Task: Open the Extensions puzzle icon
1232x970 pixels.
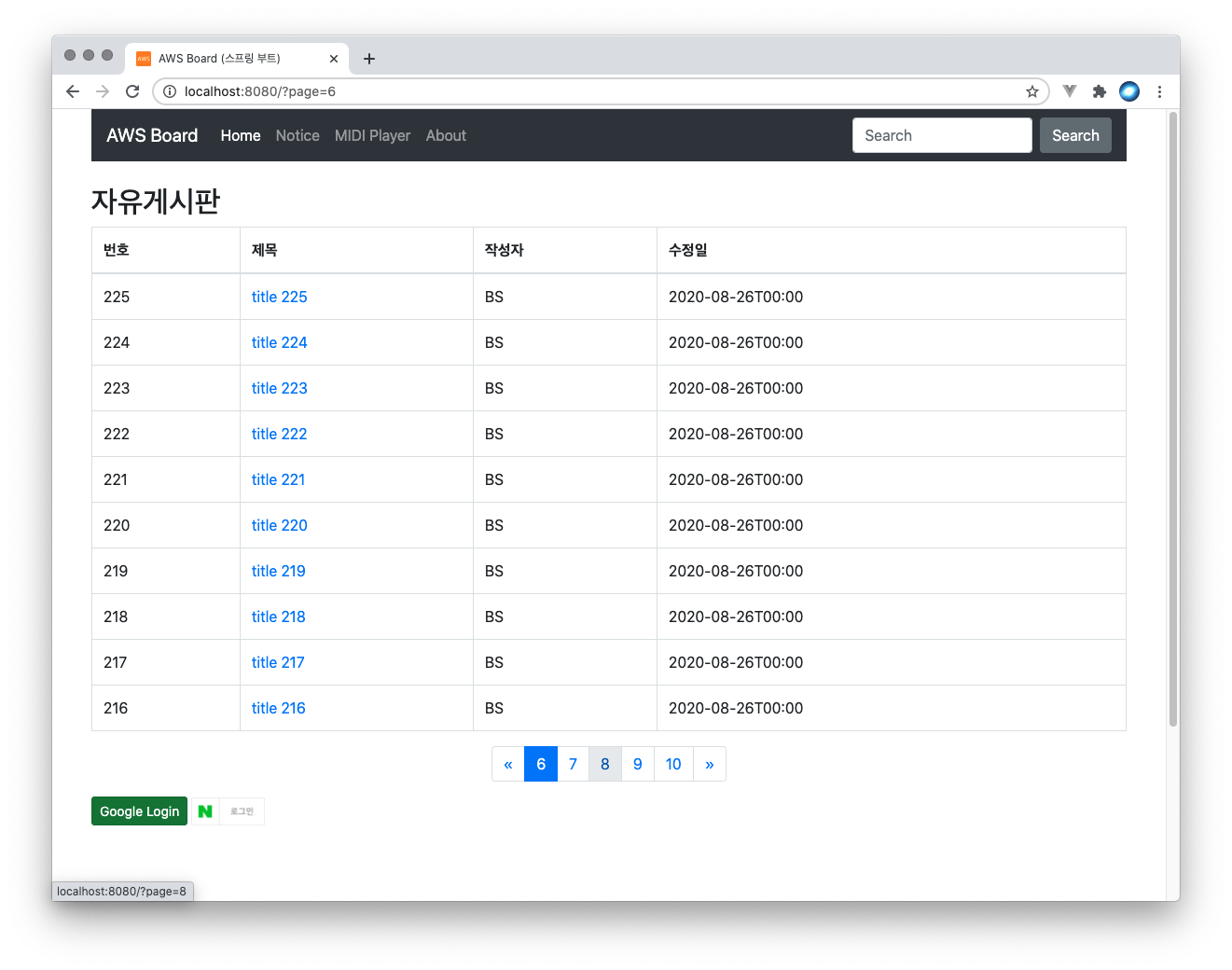Action: pos(1100,91)
